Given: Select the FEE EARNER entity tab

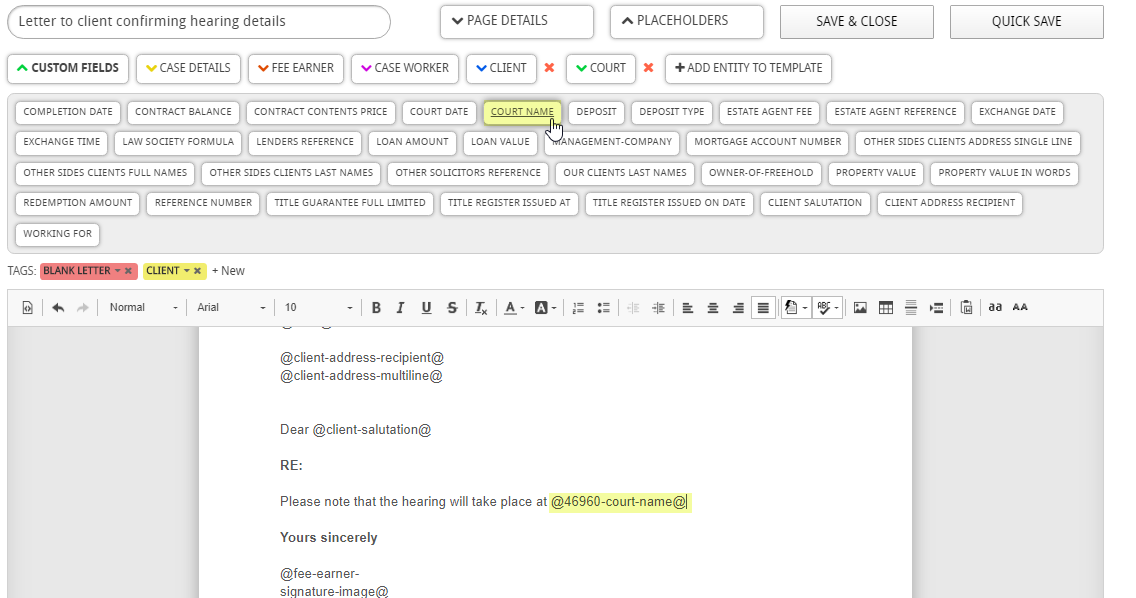Looking at the screenshot, I should tap(295, 68).
